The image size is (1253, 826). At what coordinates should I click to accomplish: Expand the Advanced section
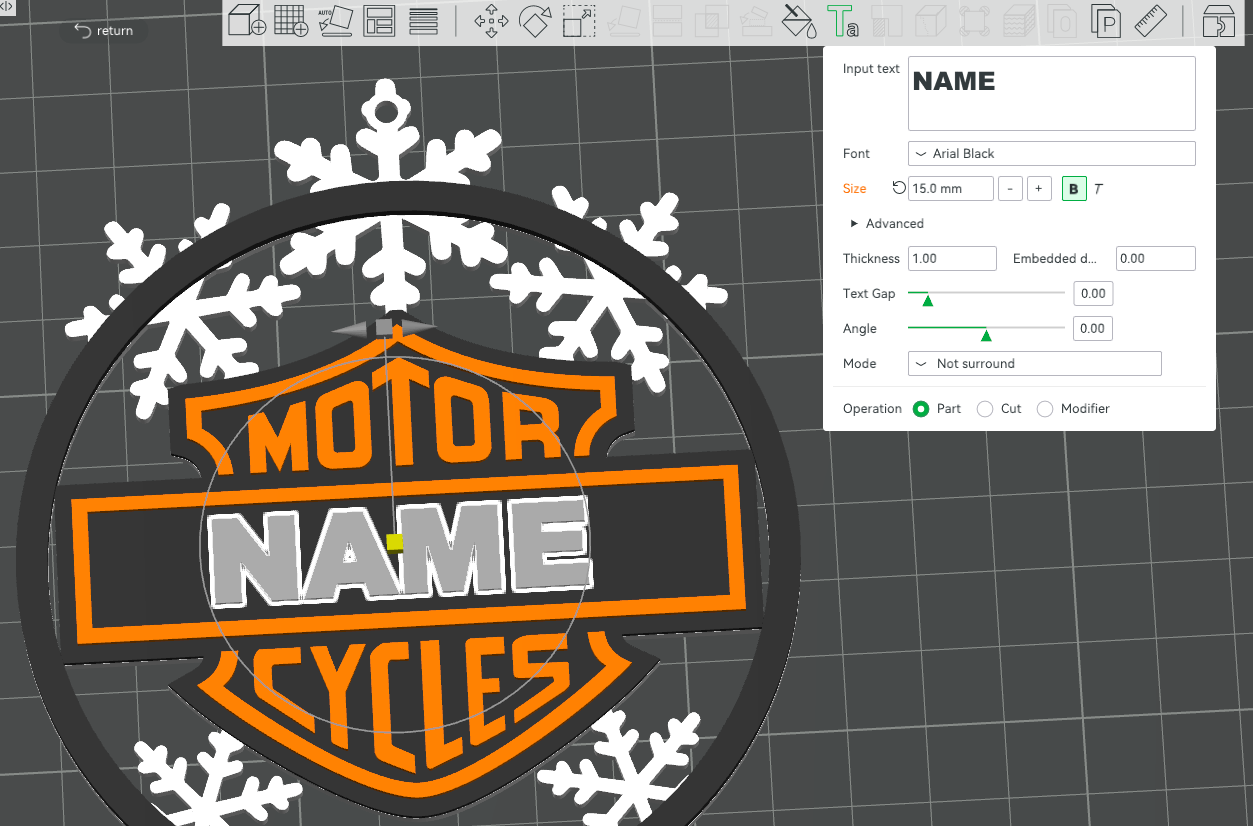887,223
